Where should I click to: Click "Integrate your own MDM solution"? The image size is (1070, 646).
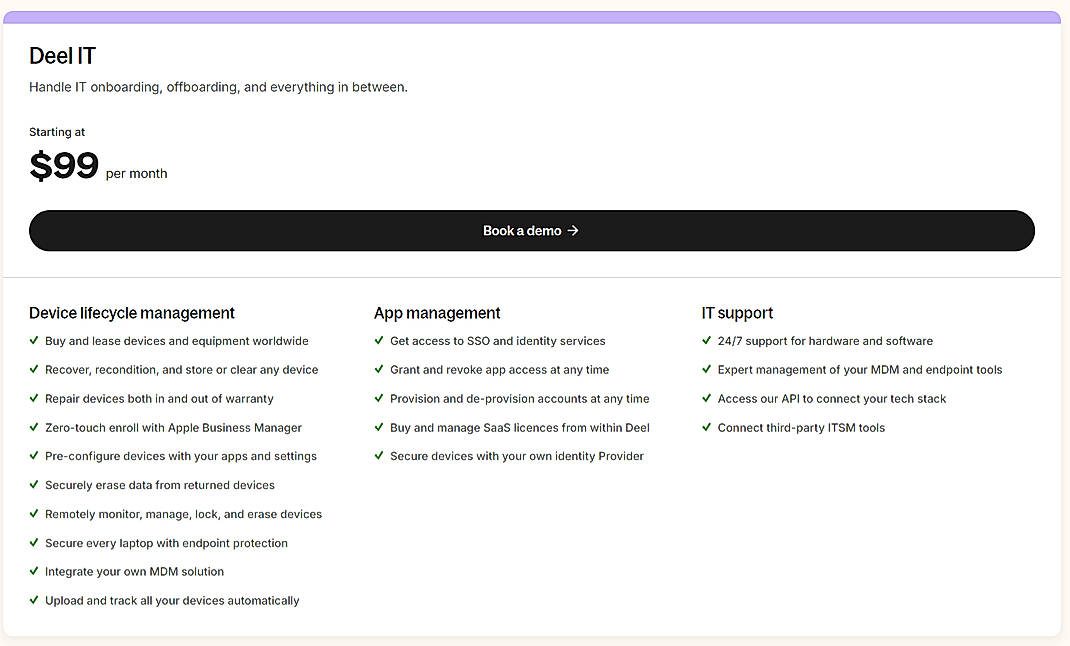134,572
